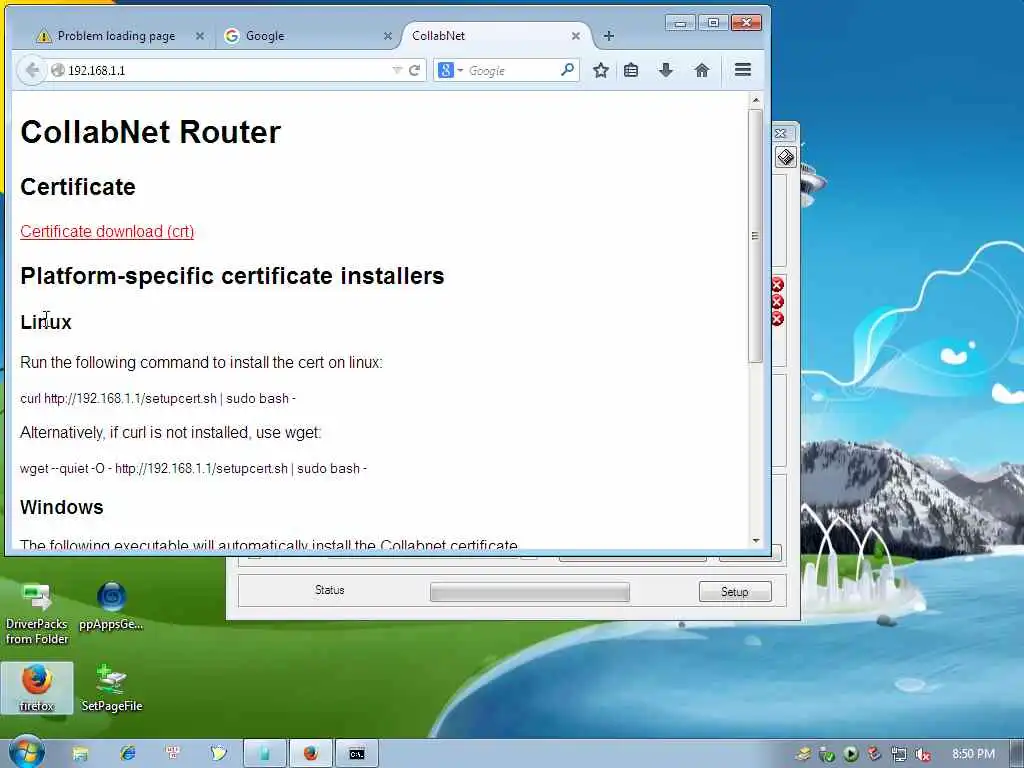Open a new tab with plus
The height and width of the screenshot is (768, 1024).
pyautogui.click(x=609, y=36)
